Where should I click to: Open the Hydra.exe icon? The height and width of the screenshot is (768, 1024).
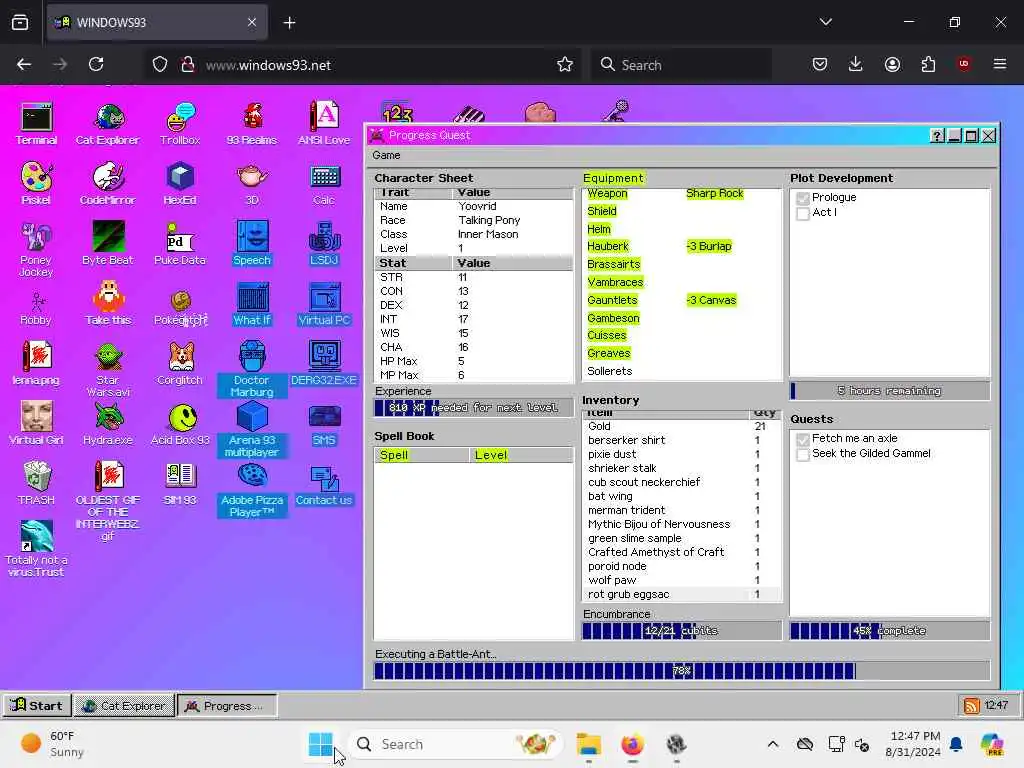pos(108,423)
